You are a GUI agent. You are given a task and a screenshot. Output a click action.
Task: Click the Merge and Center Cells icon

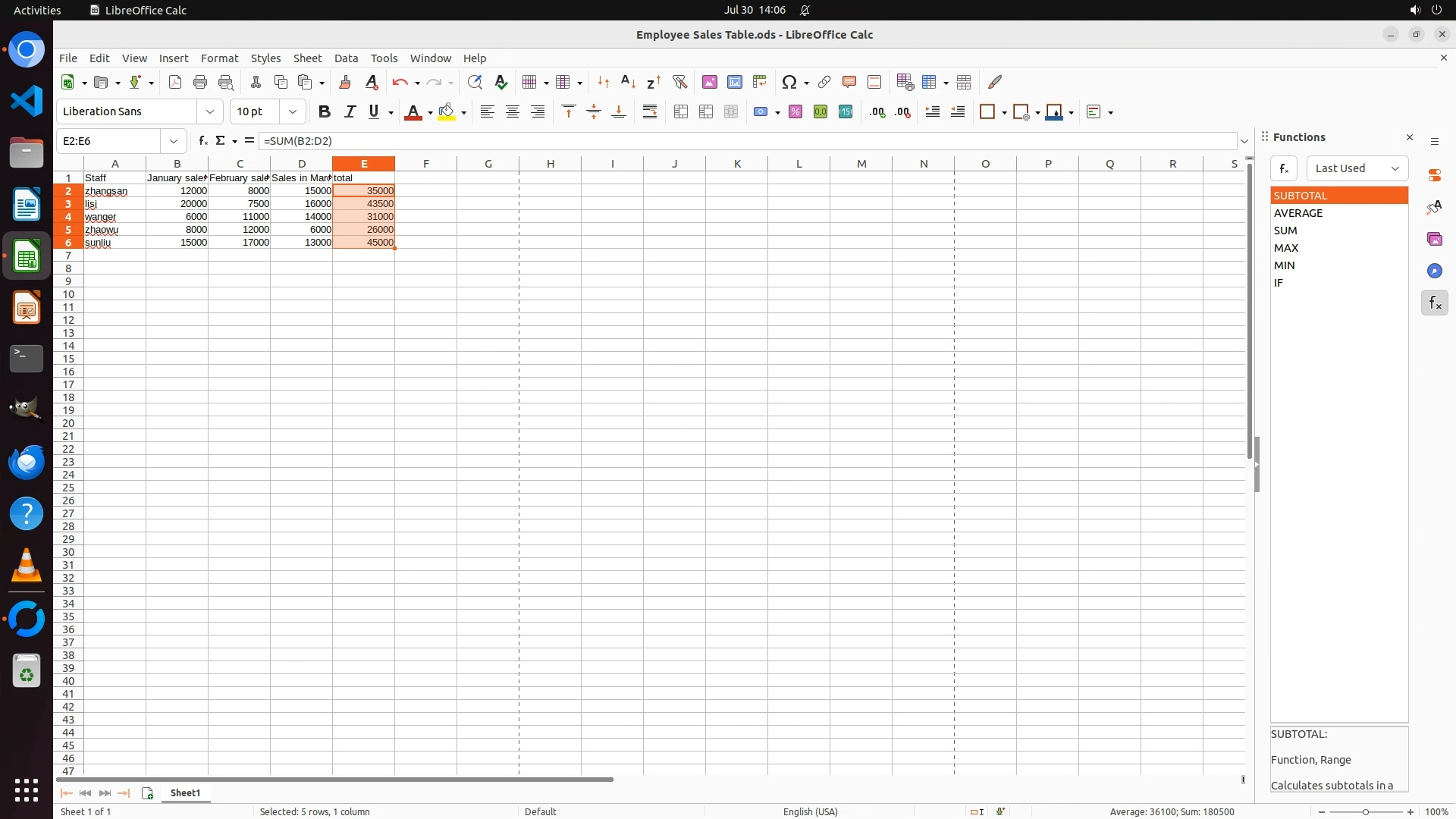[681, 112]
